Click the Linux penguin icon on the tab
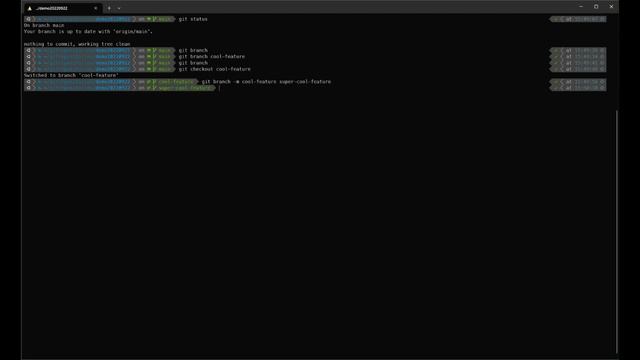Viewport: 640px width, 360px height. tap(30, 8)
